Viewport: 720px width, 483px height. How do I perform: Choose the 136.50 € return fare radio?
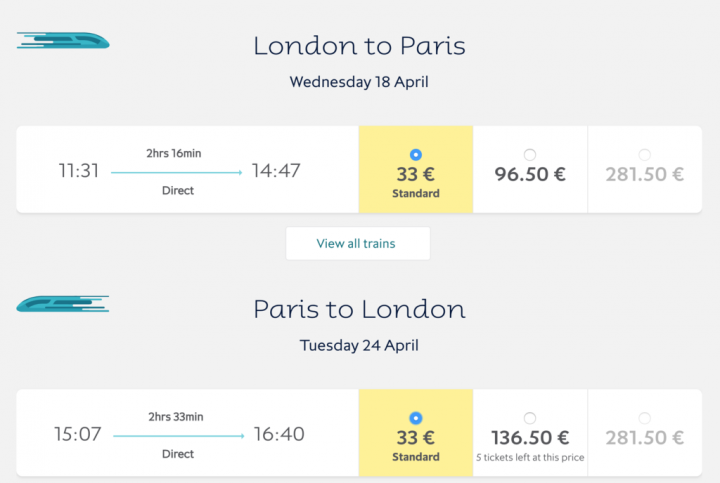[530, 418]
